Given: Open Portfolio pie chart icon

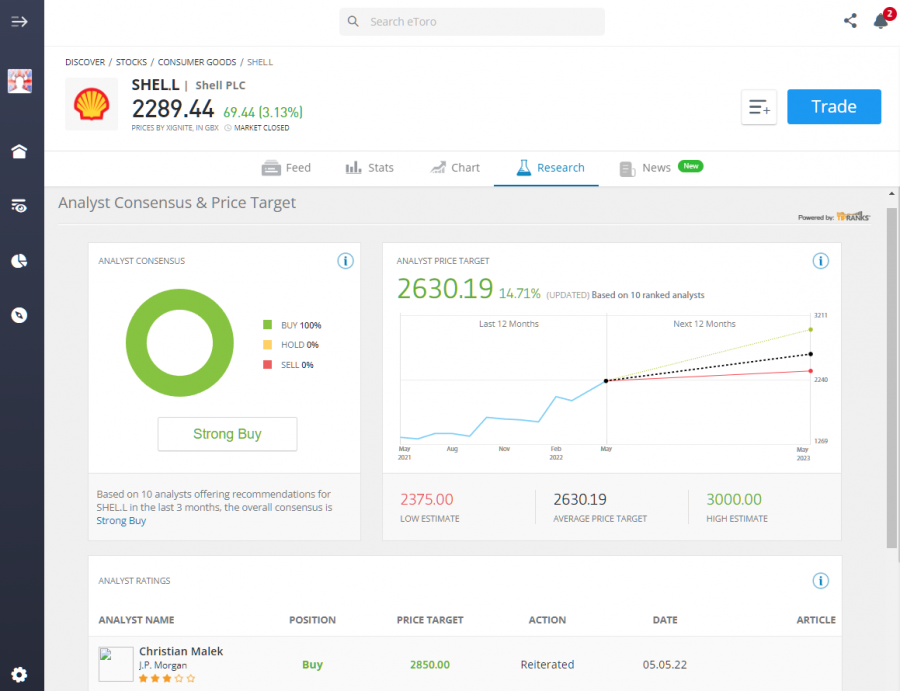Looking at the screenshot, I should pos(20,261).
